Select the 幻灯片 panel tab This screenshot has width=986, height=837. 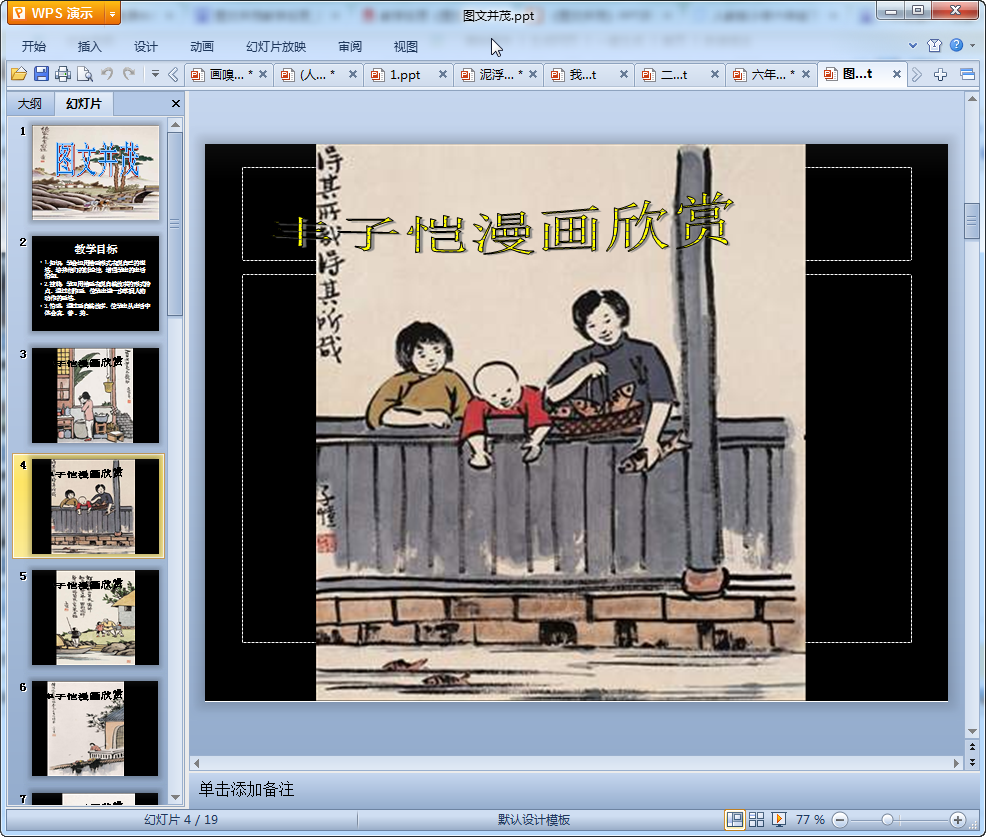84,104
